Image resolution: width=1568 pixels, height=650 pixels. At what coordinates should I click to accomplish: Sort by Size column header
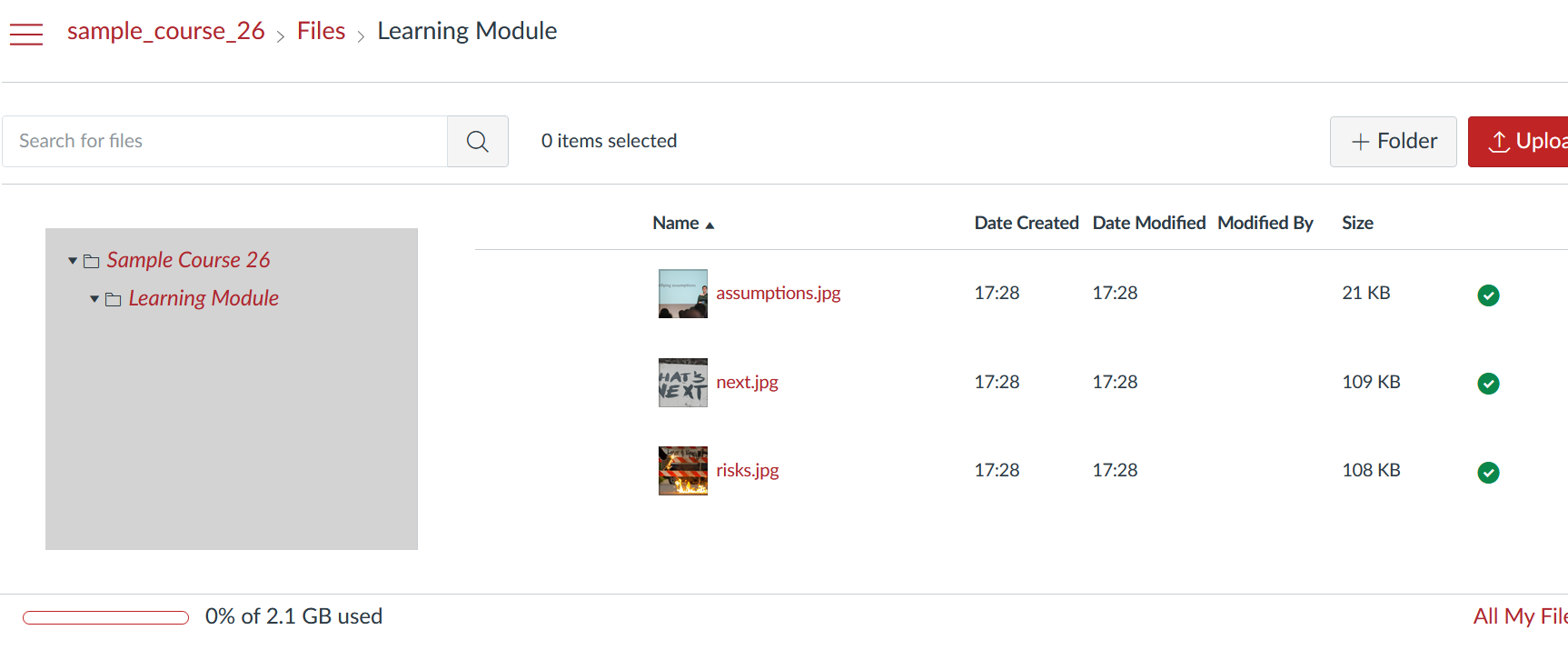(1357, 223)
